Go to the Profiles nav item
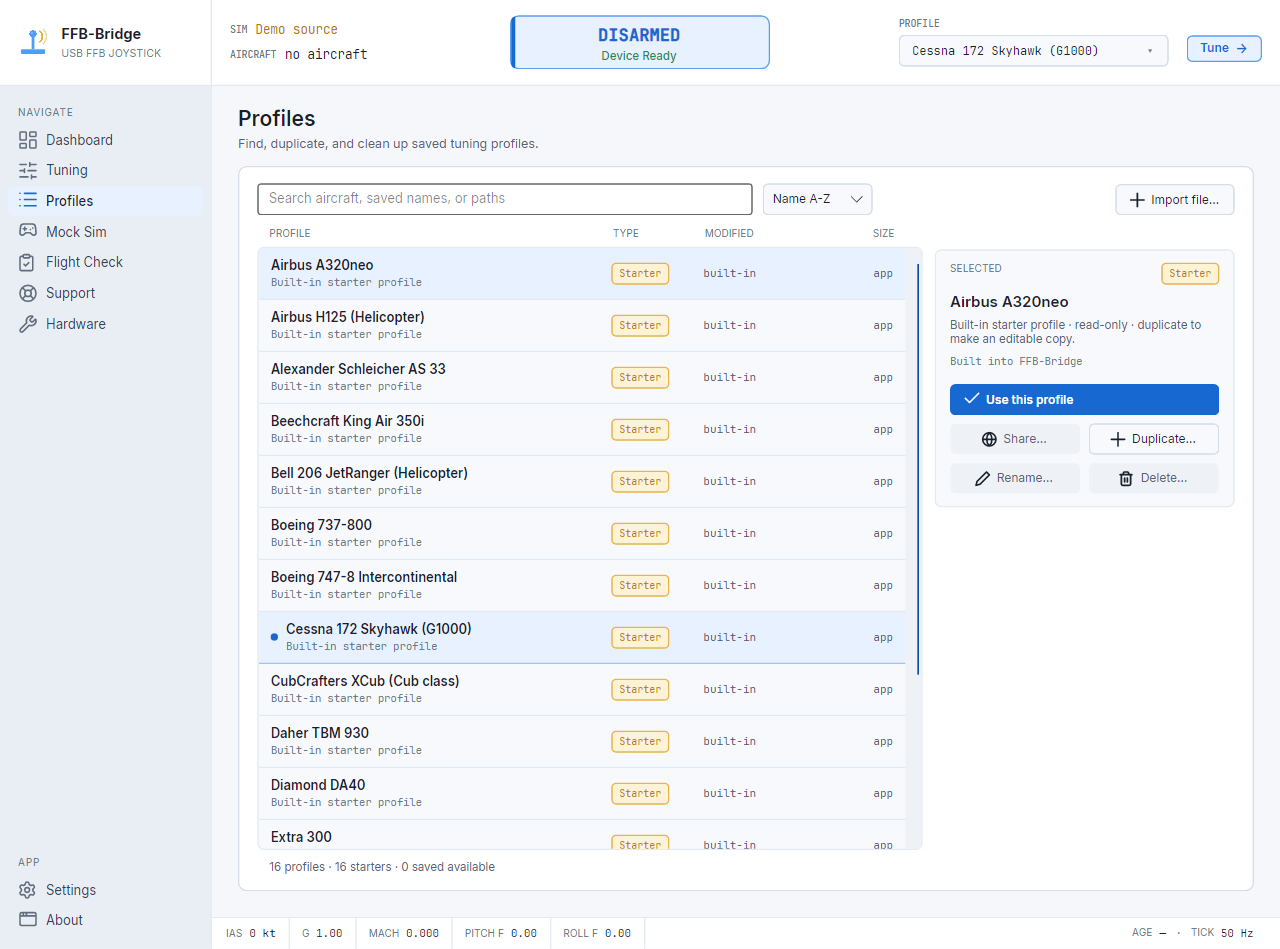Image resolution: width=1280 pixels, height=949 pixels. tap(105, 201)
